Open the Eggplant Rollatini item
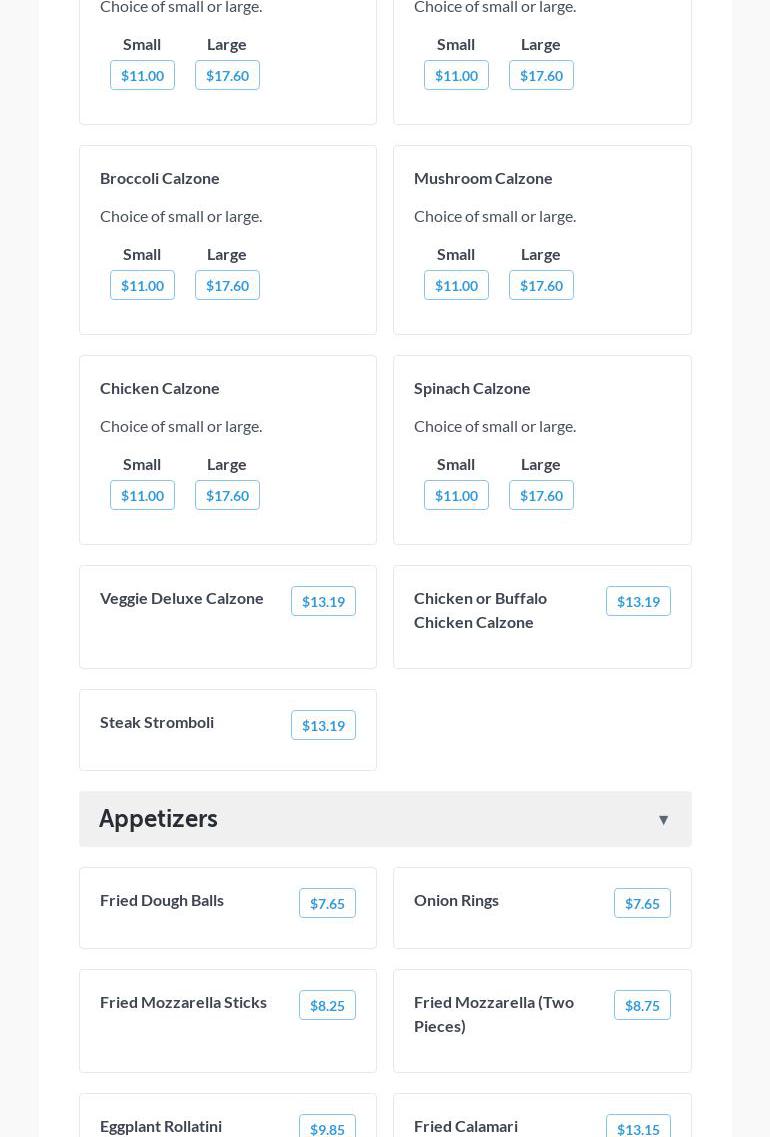This screenshot has height=1137, width=770. pyautogui.click(x=161, y=1126)
